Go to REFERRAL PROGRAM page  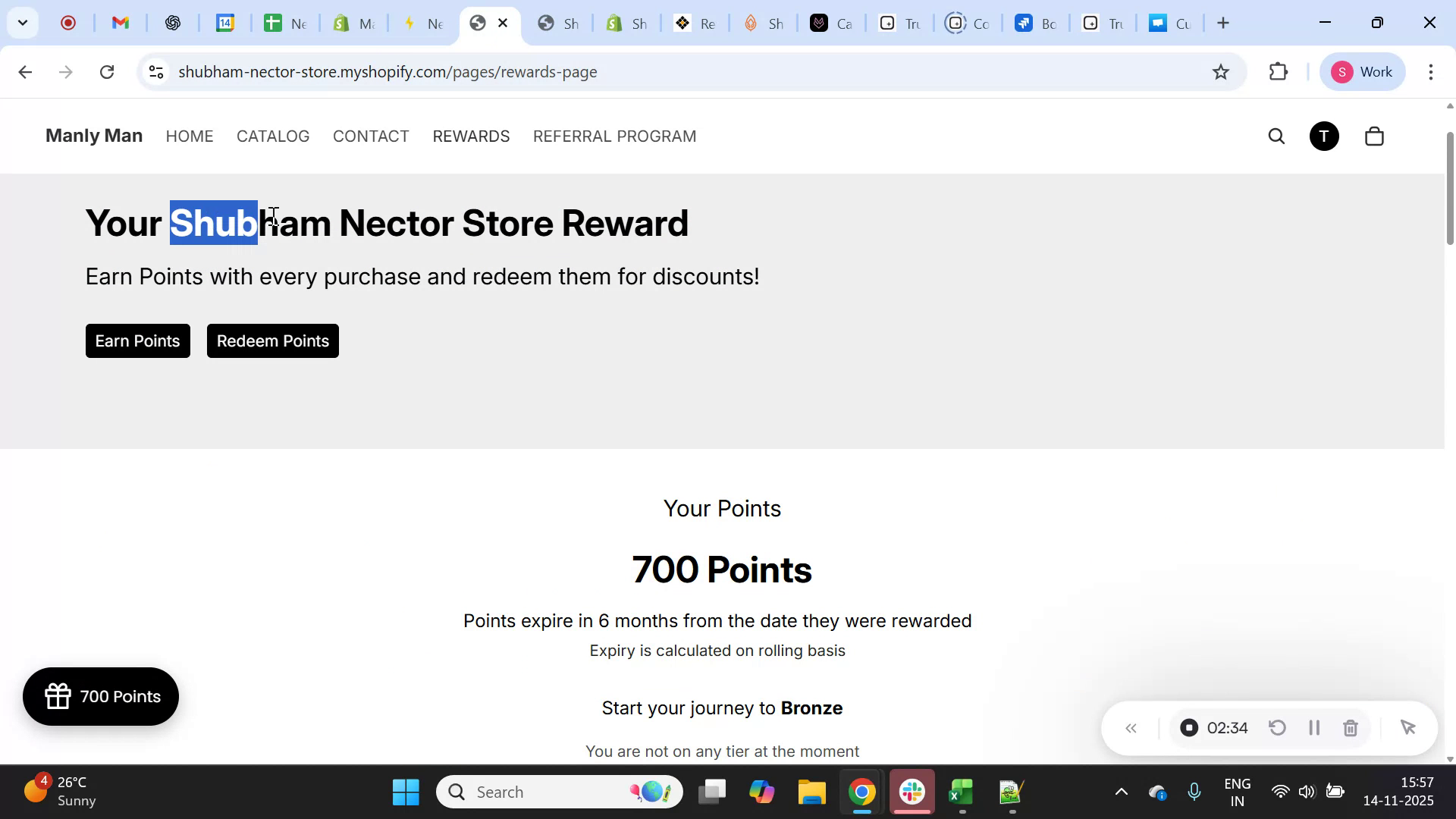(614, 136)
